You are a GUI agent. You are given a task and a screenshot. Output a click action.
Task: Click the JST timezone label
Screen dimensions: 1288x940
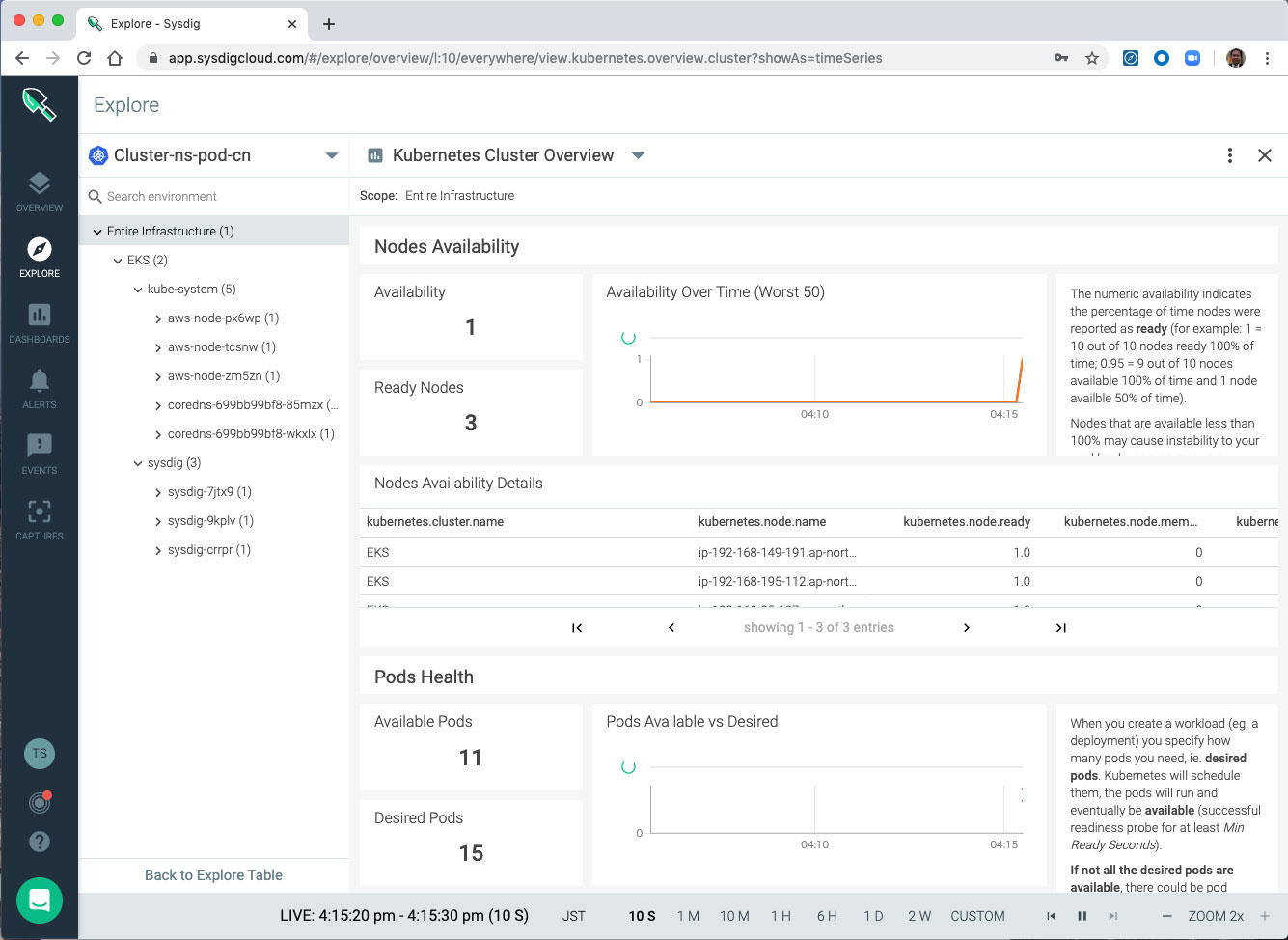pyautogui.click(x=574, y=916)
